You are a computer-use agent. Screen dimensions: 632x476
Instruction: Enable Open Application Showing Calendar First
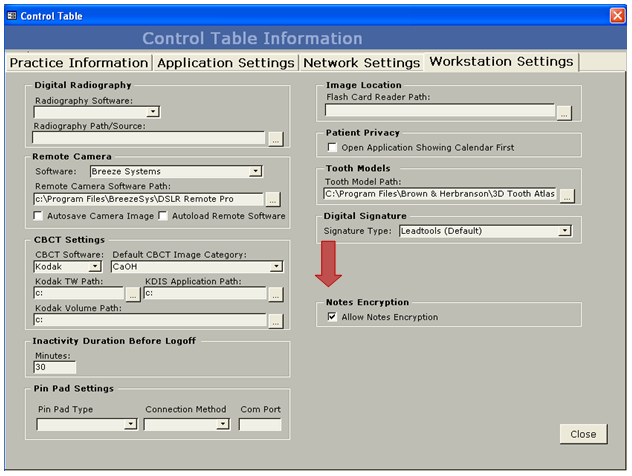pyautogui.click(x=333, y=147)
